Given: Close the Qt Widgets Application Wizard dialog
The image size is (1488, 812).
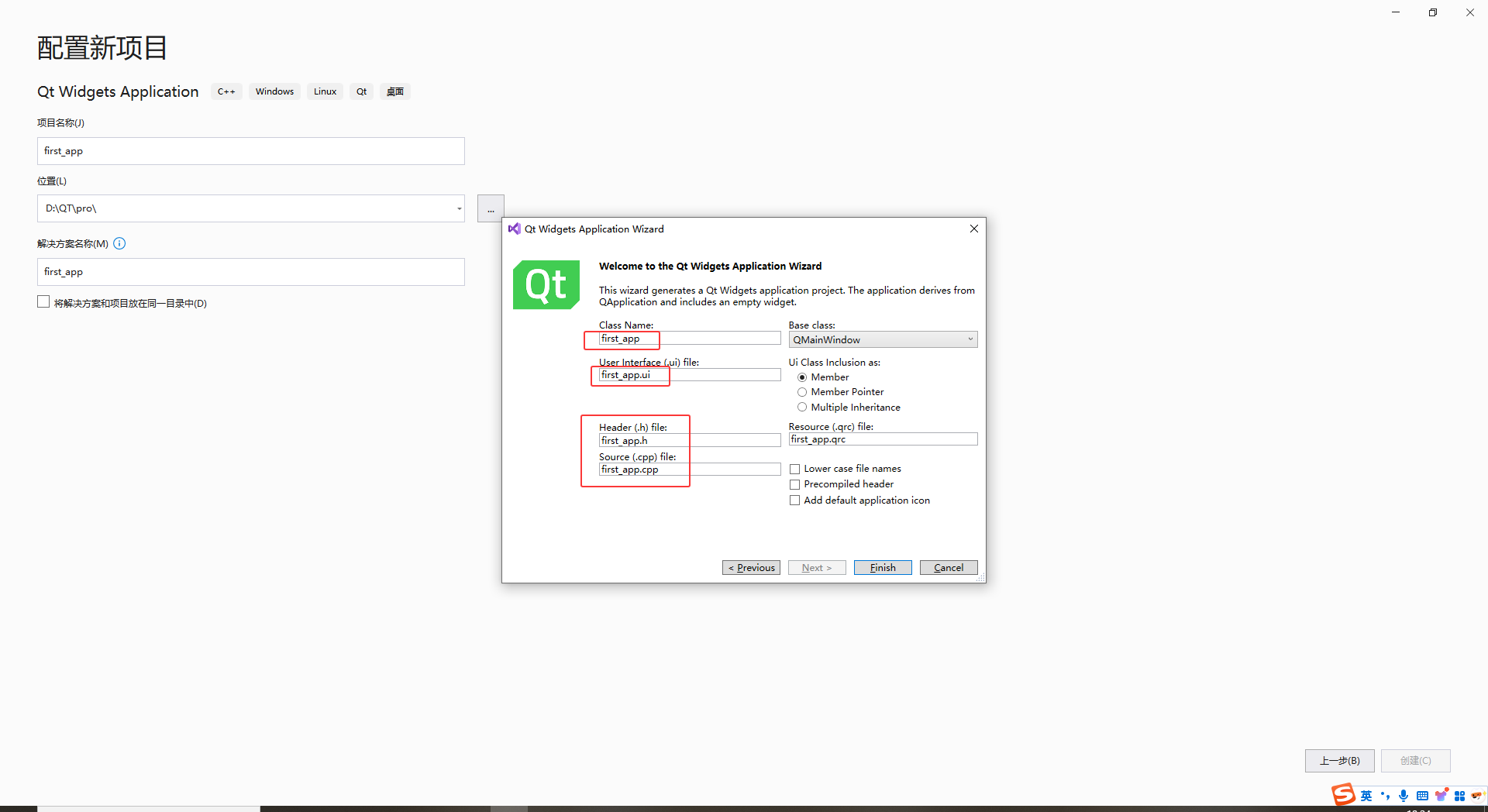Looking at the screenshot, I should coord(974,229).
